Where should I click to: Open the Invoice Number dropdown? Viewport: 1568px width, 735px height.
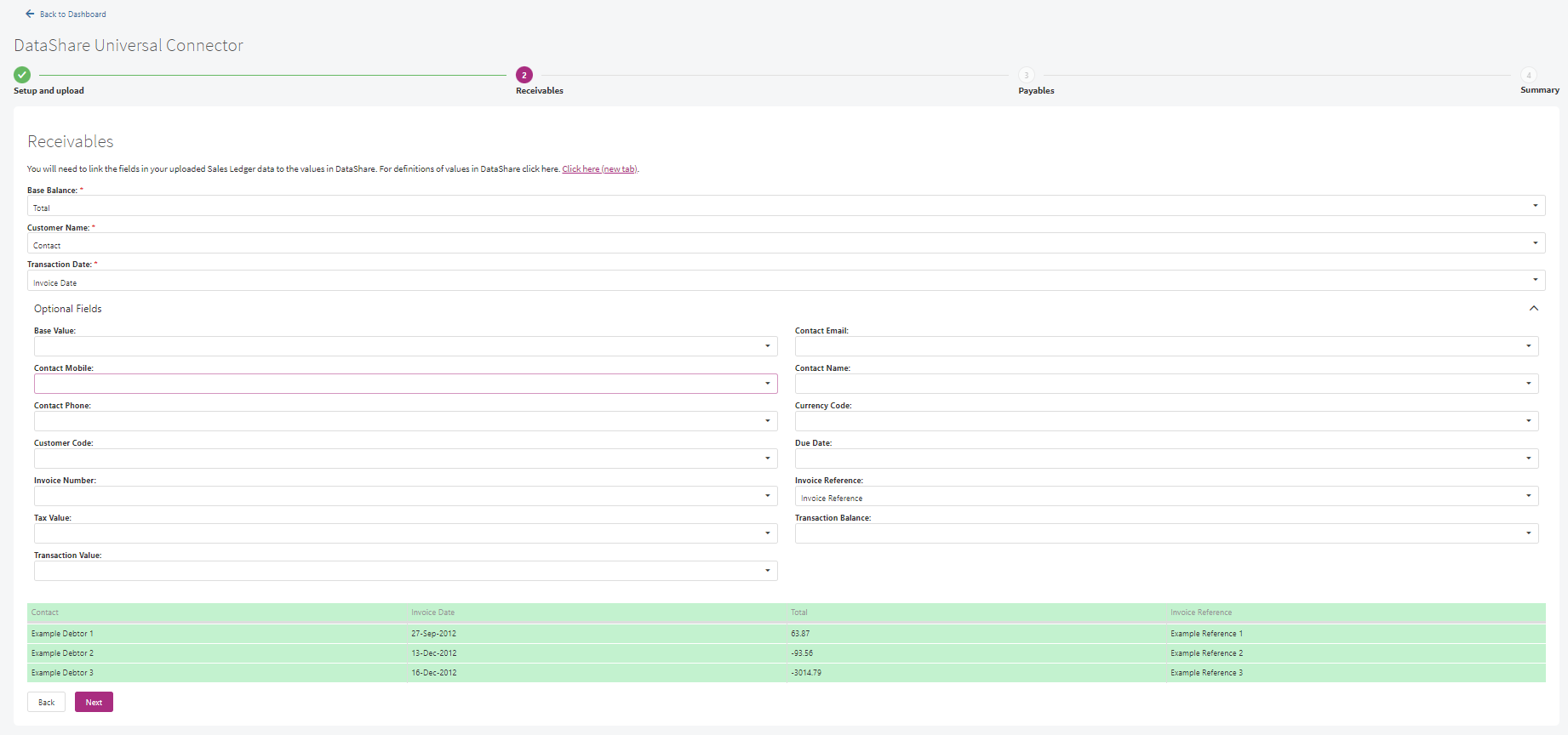click(x=405, y=496)
